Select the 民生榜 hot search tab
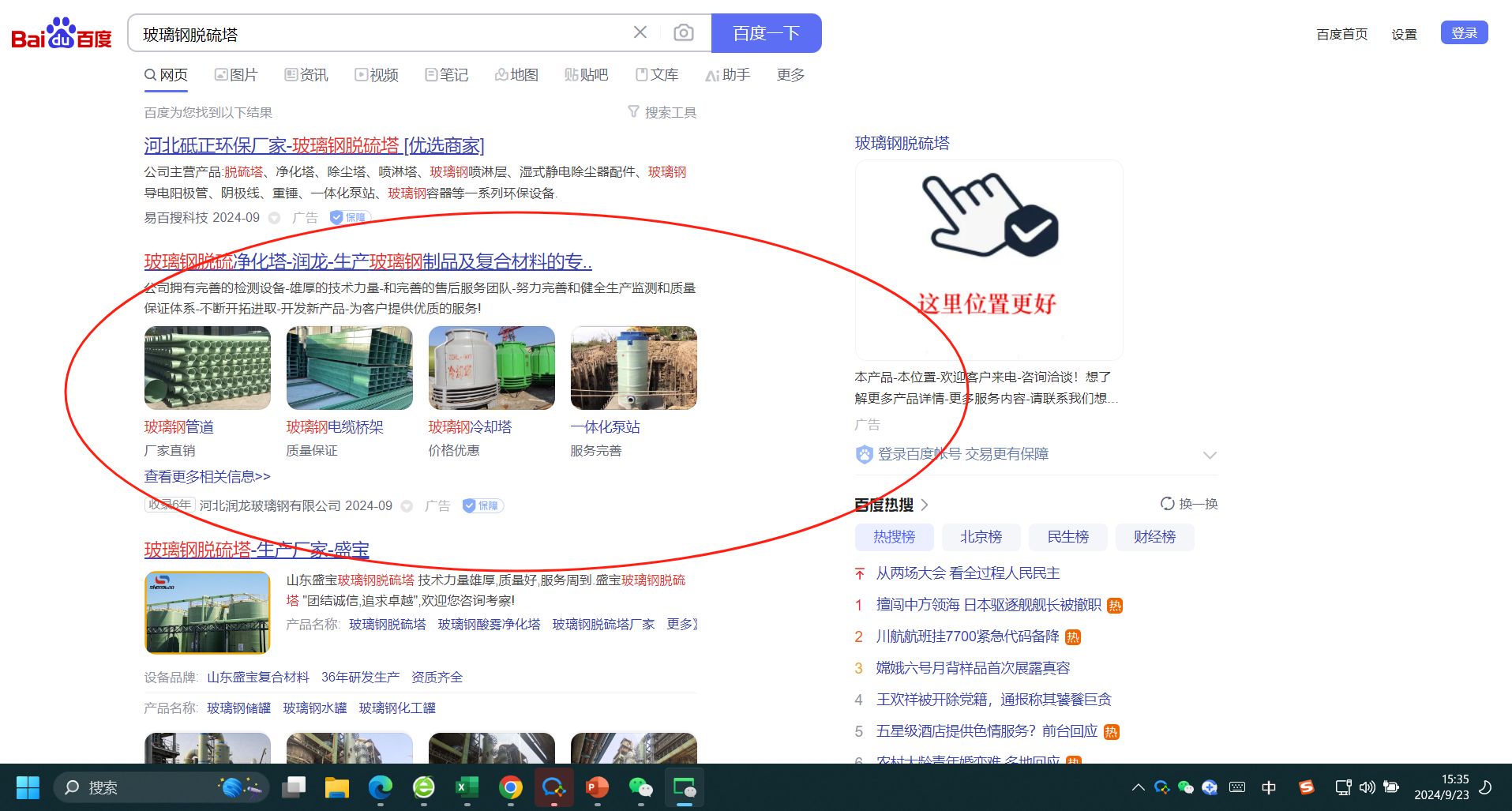Image resolution: width=1512 pixels, height=811 pixels. coord(1067,537)
